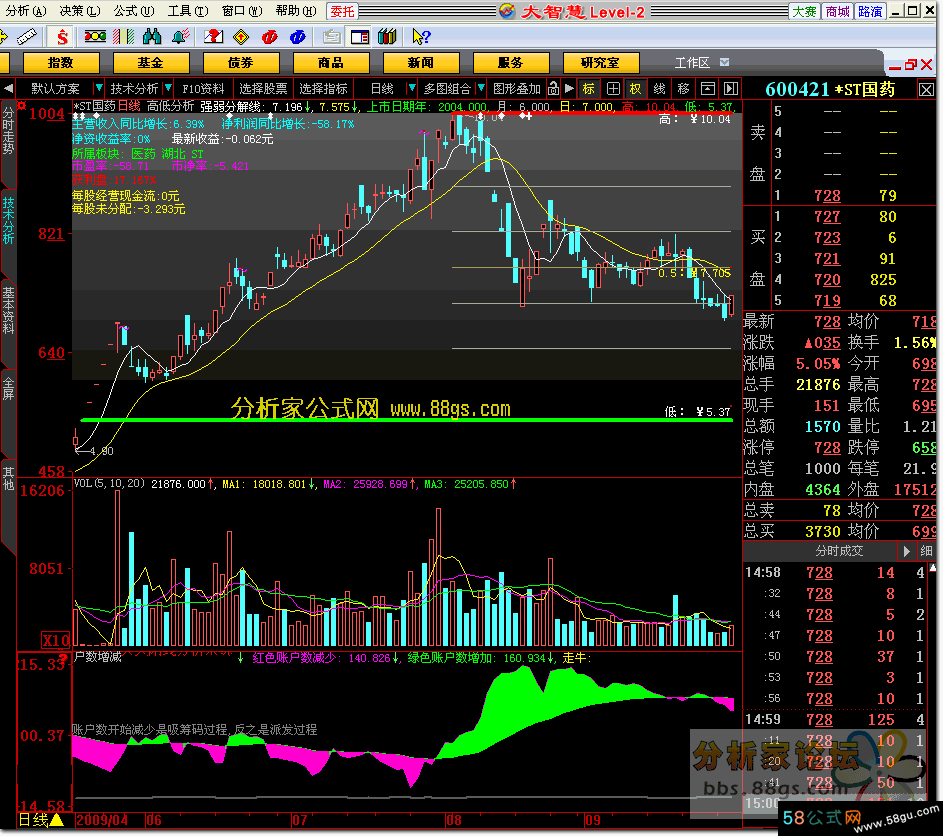Click the red dollar sign icon
The image size is (943, 836).
pyautogui.click(x=62, y=37)
